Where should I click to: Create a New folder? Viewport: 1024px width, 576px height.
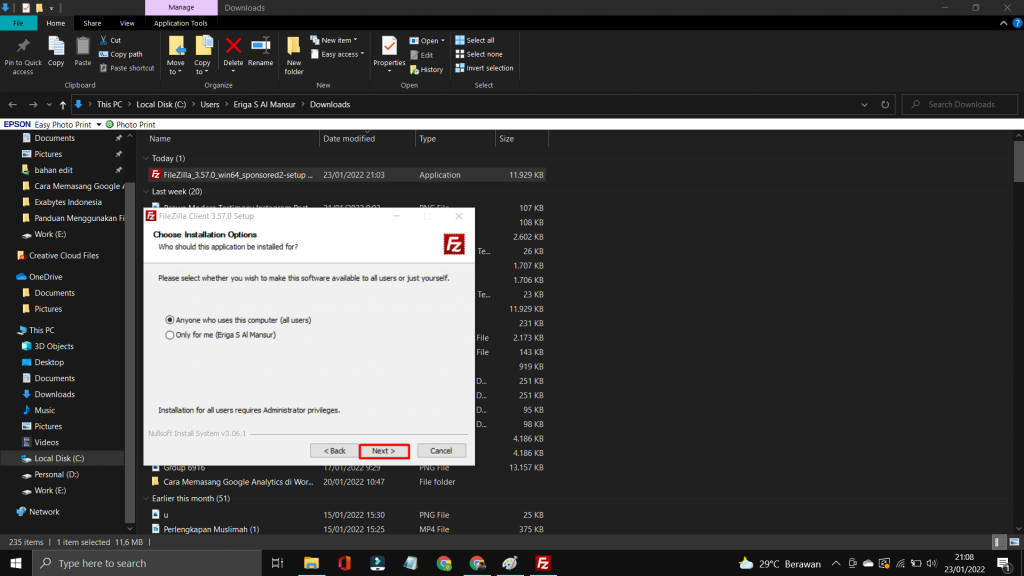293,55
